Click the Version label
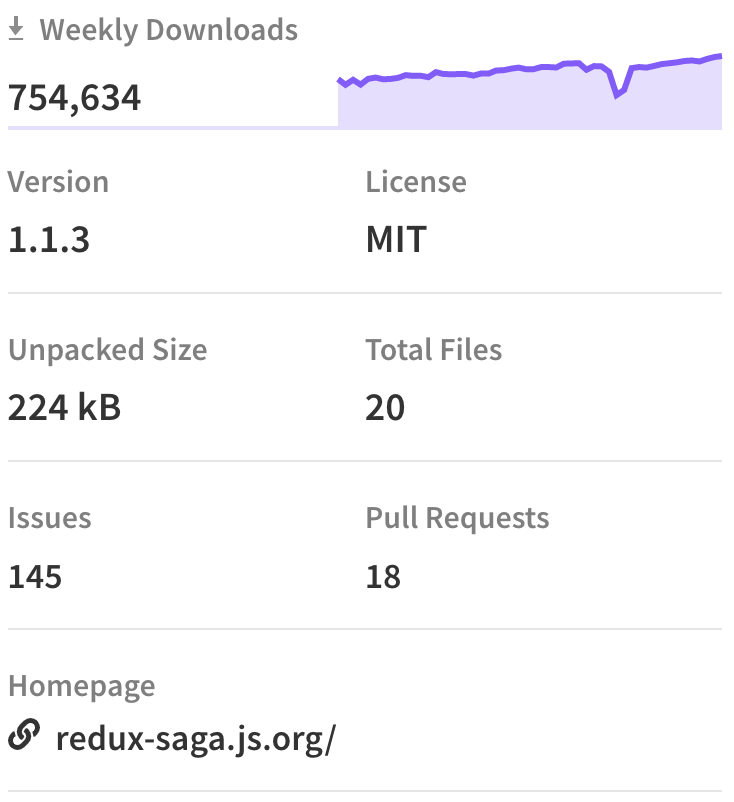Image resolution: width=734 pixels, height=802 pixels. click(58, 182)
